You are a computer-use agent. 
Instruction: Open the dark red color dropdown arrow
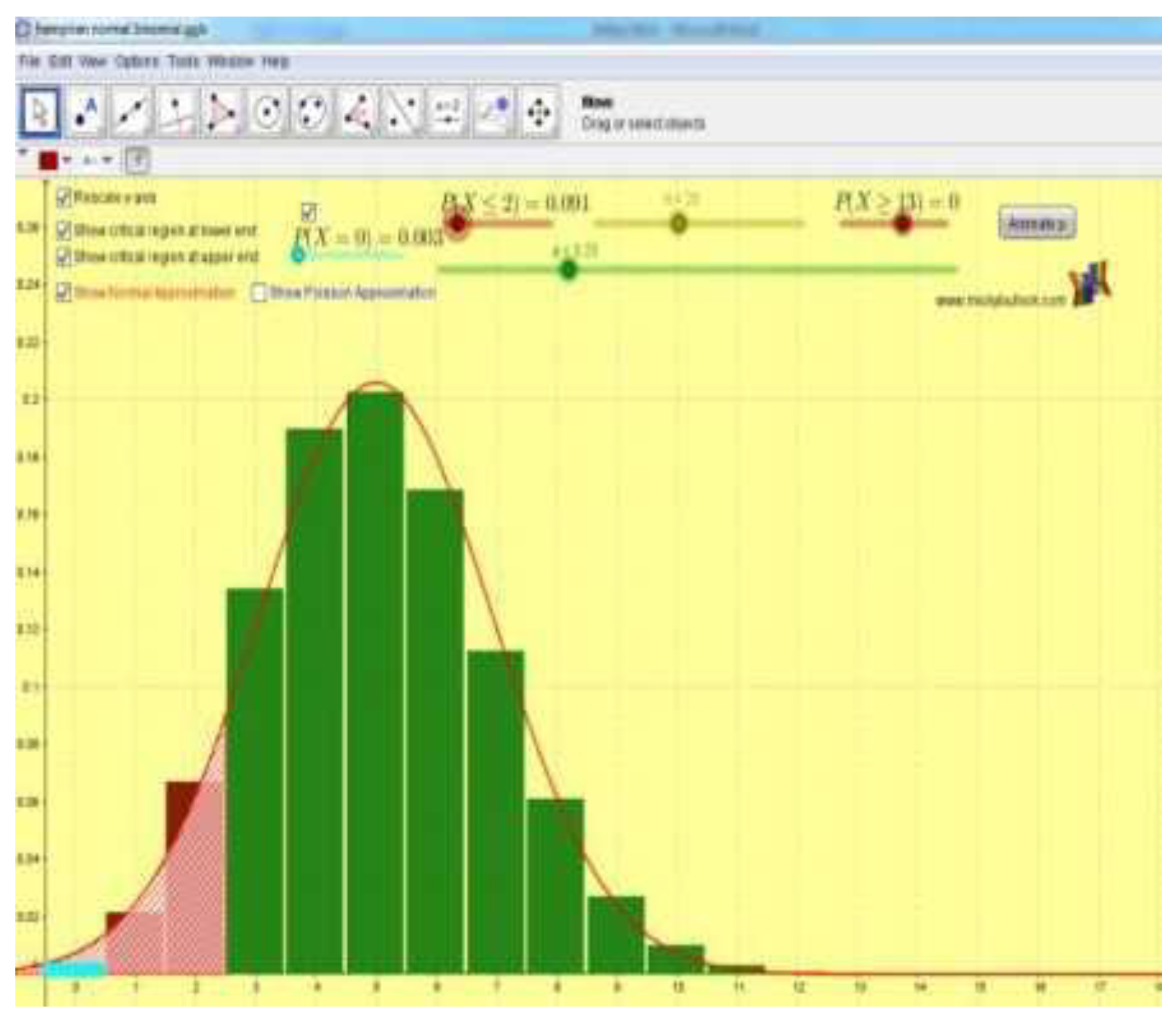pos(67,161)
